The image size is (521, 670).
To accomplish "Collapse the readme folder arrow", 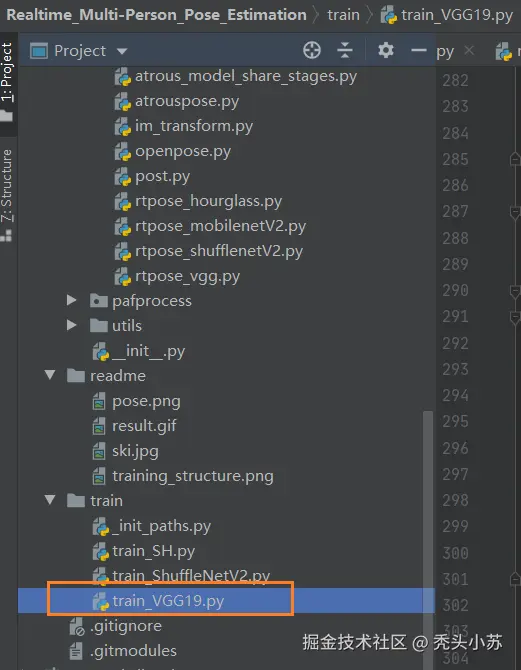I will (x=50, y=376).
